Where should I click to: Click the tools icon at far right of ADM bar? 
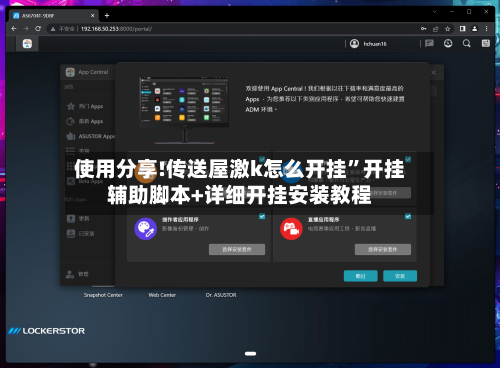(486, 43)
